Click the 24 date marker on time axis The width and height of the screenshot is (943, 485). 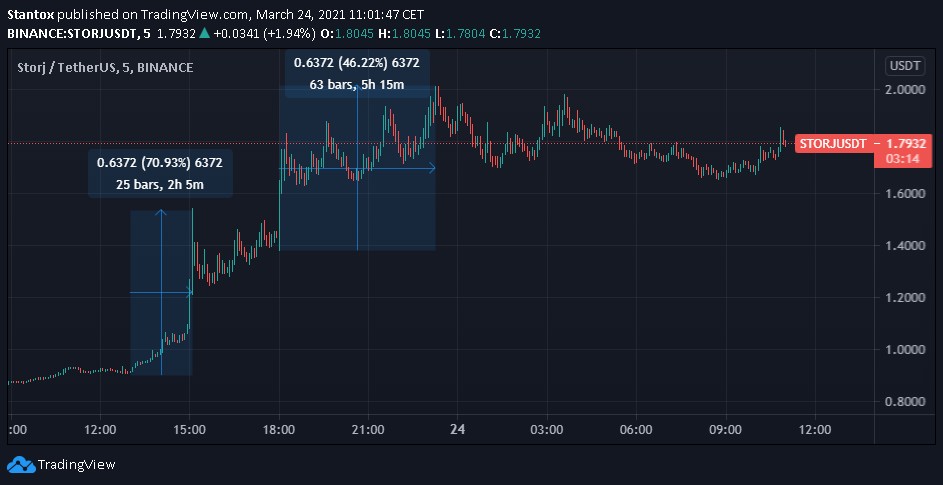[457, 430]
